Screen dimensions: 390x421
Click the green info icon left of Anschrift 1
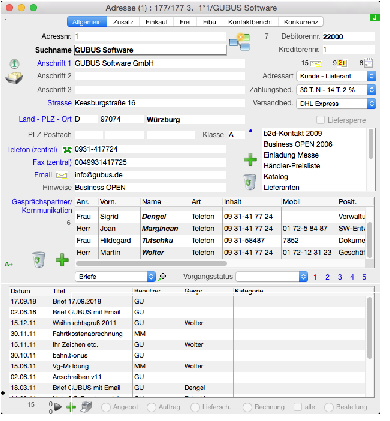point(14,63)
